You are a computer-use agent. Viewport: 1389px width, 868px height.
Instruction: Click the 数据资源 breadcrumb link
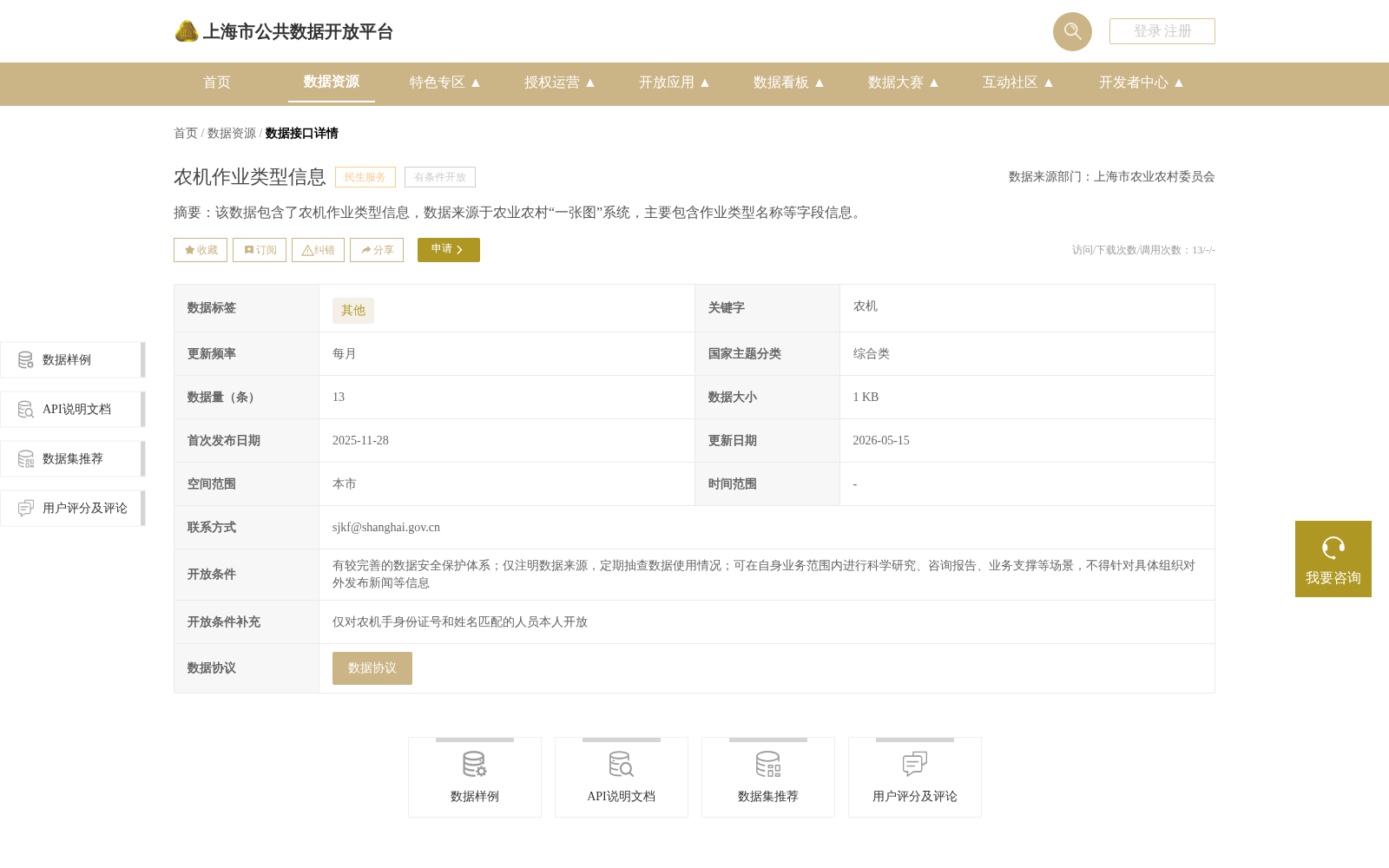(x=232, y=133)
